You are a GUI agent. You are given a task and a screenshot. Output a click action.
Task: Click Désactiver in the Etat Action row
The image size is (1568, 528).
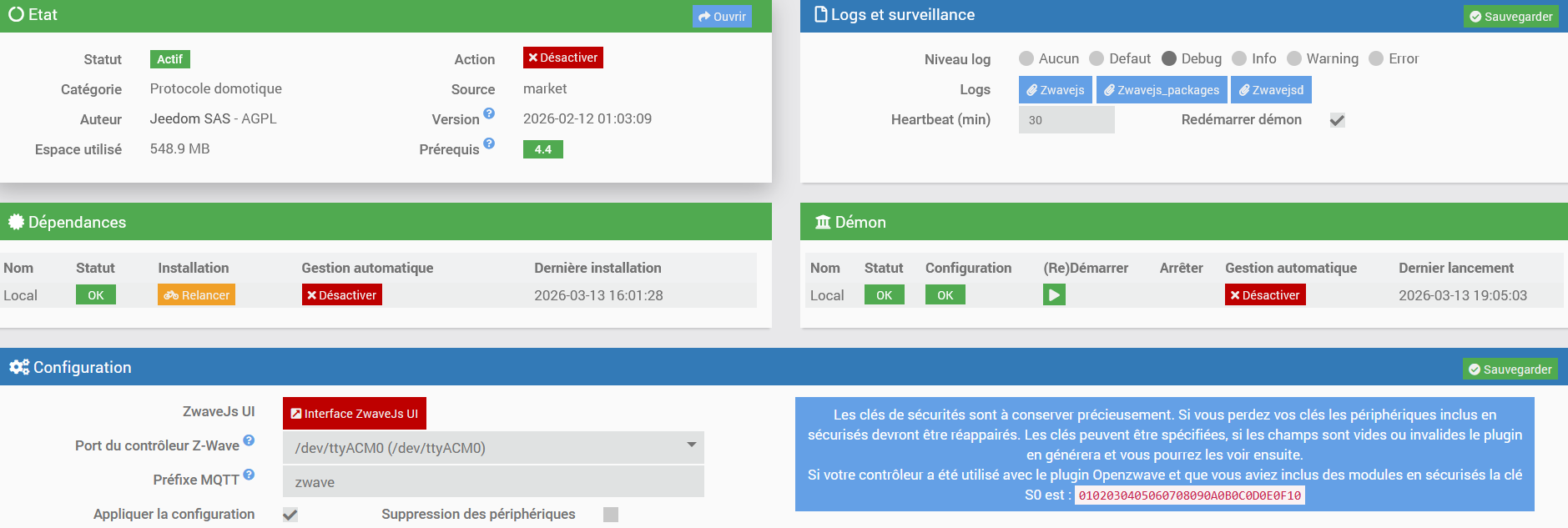click(x=563, y=58)
